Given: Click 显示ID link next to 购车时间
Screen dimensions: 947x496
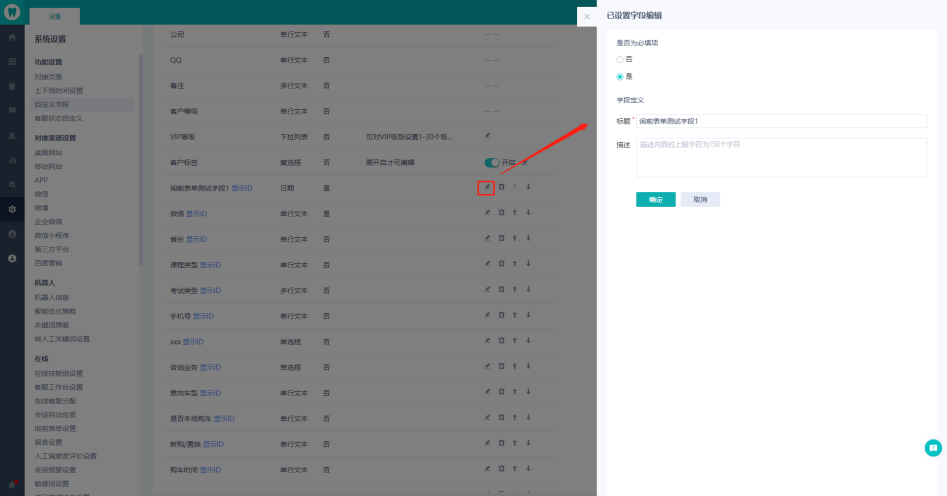Looking at the screenshot, I should pyautogui.click(x=210, y=469).
